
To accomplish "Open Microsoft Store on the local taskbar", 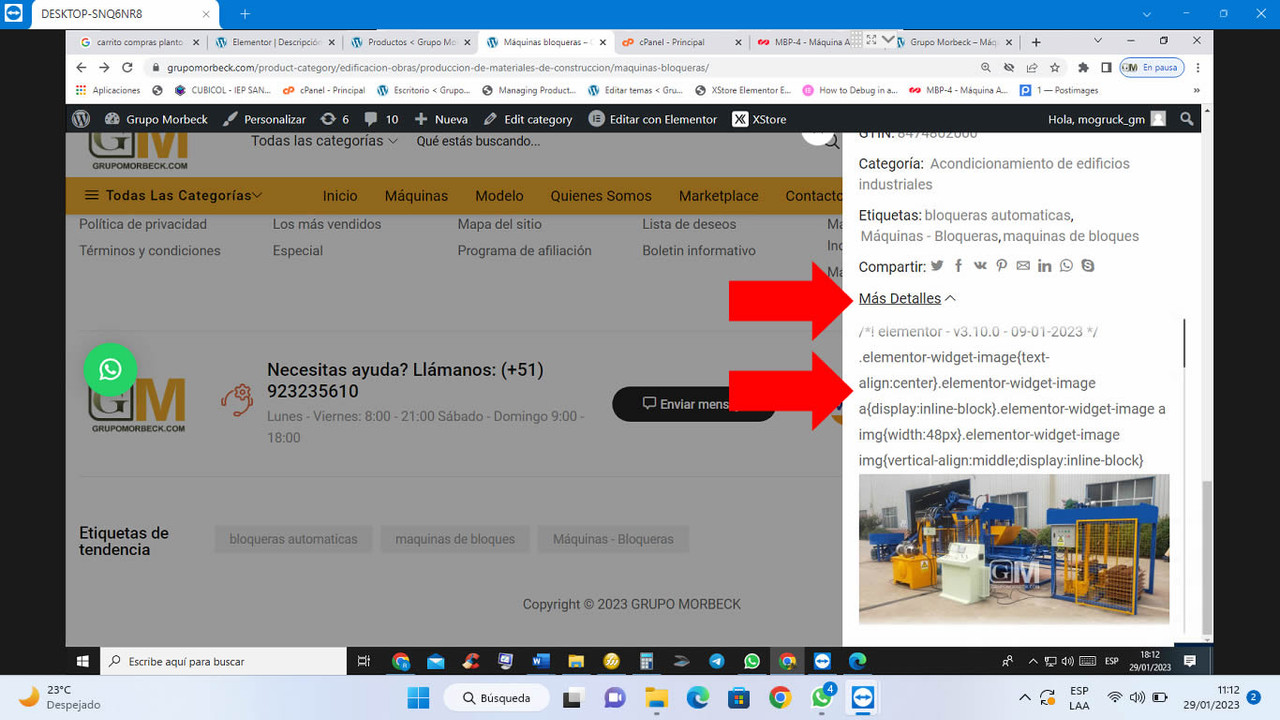I will [x=739, y=698].
